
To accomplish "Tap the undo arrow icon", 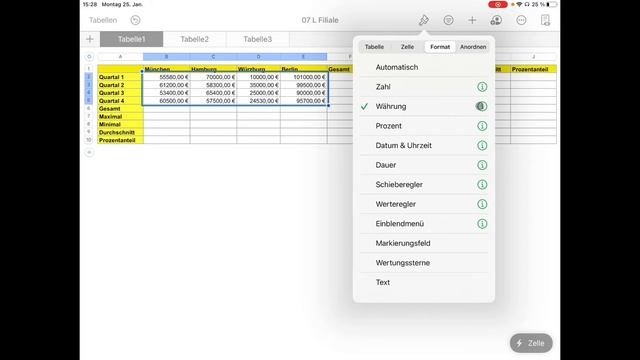I will click(136, 20).
